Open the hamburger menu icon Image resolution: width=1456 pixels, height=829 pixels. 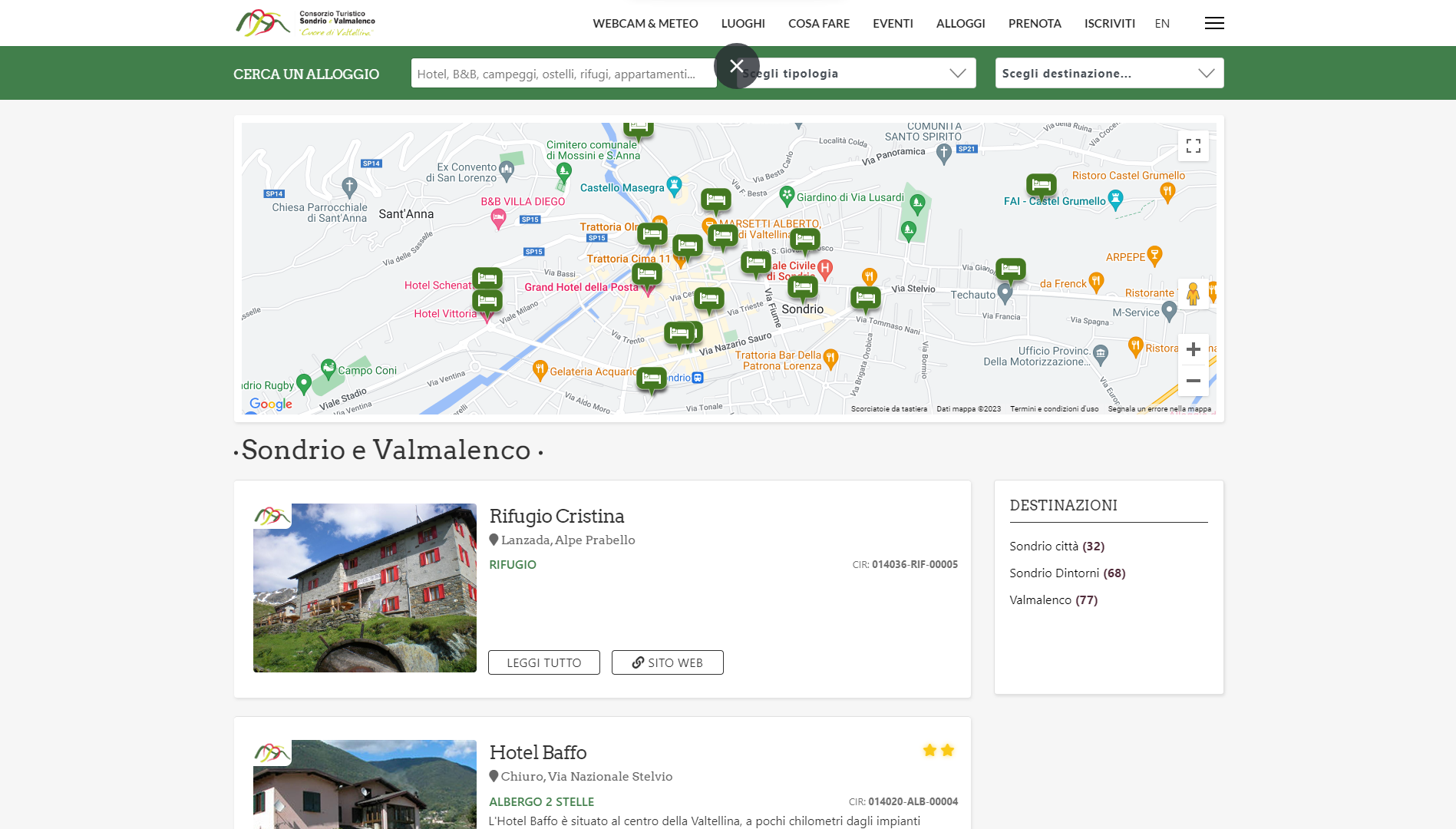pos(1214,23)
